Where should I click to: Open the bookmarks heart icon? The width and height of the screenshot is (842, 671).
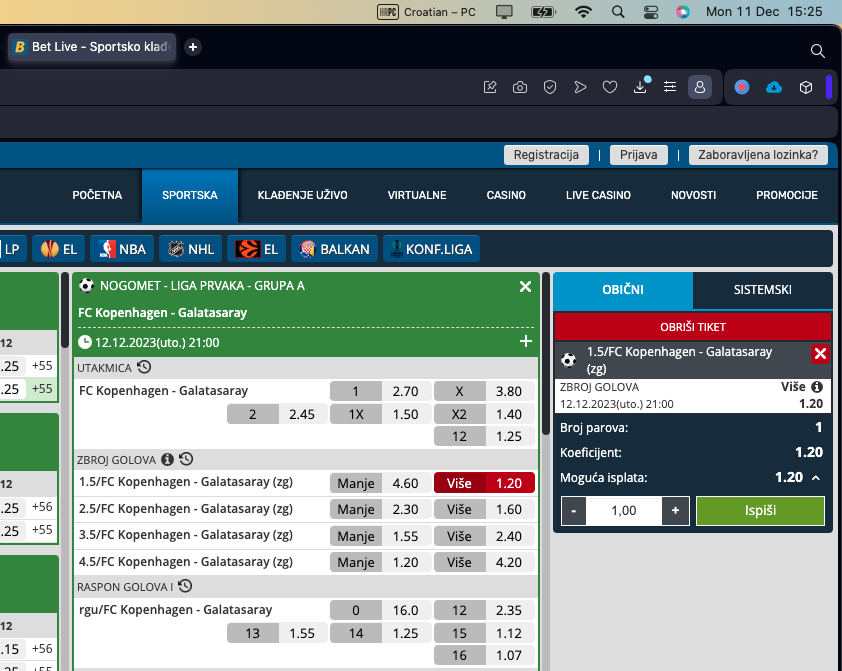point(610,87)
